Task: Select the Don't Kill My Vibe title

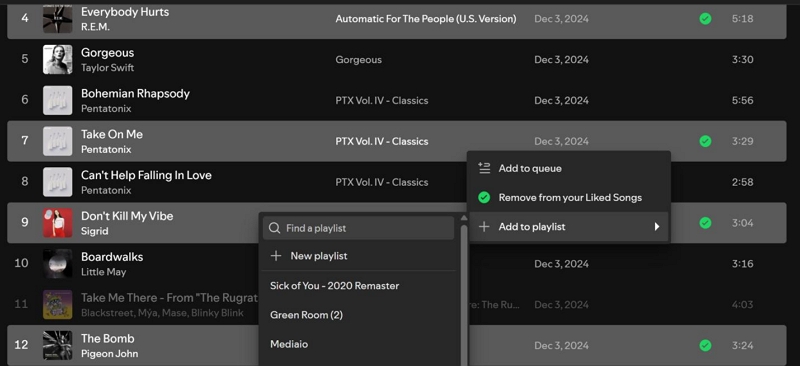Action: click(127, 216)
